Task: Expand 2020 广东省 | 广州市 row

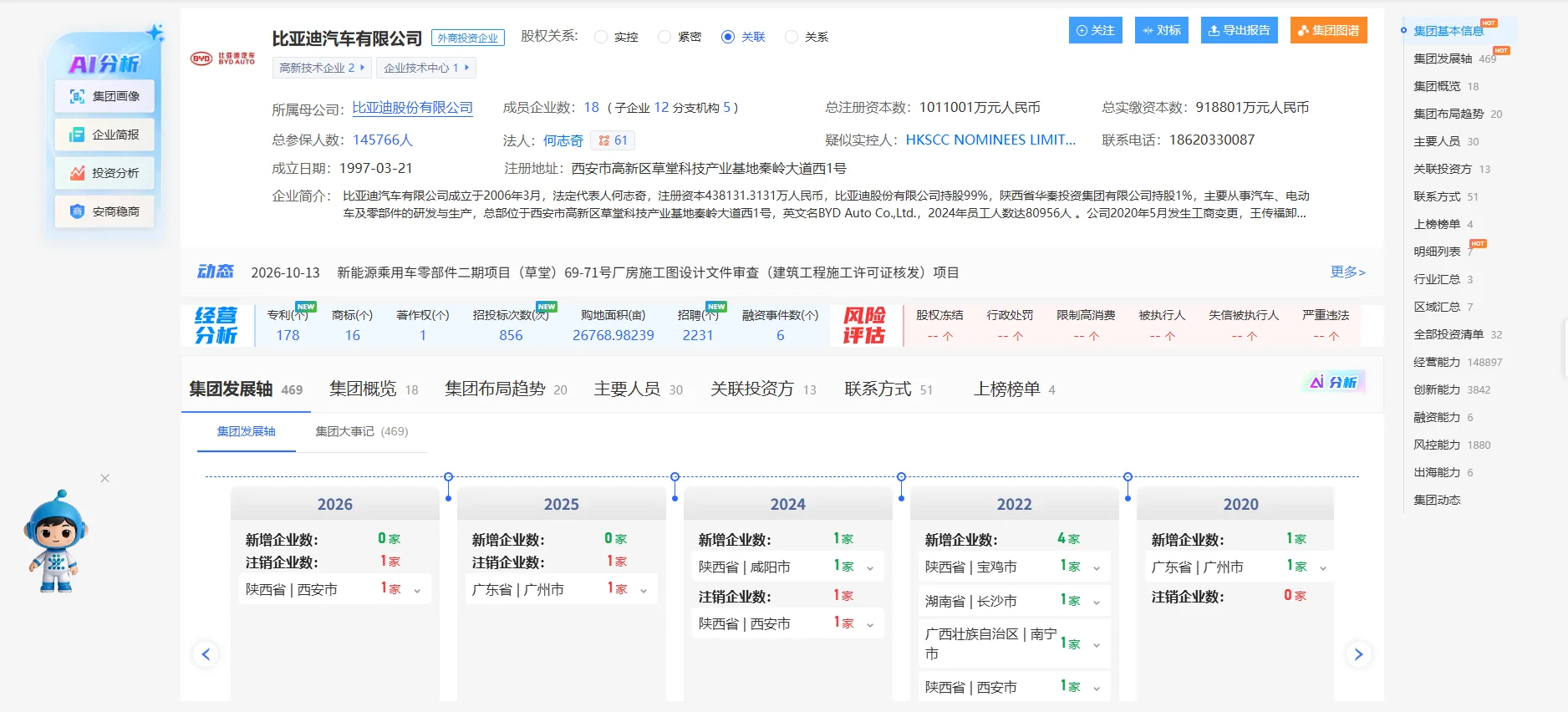Action: 1240,567
